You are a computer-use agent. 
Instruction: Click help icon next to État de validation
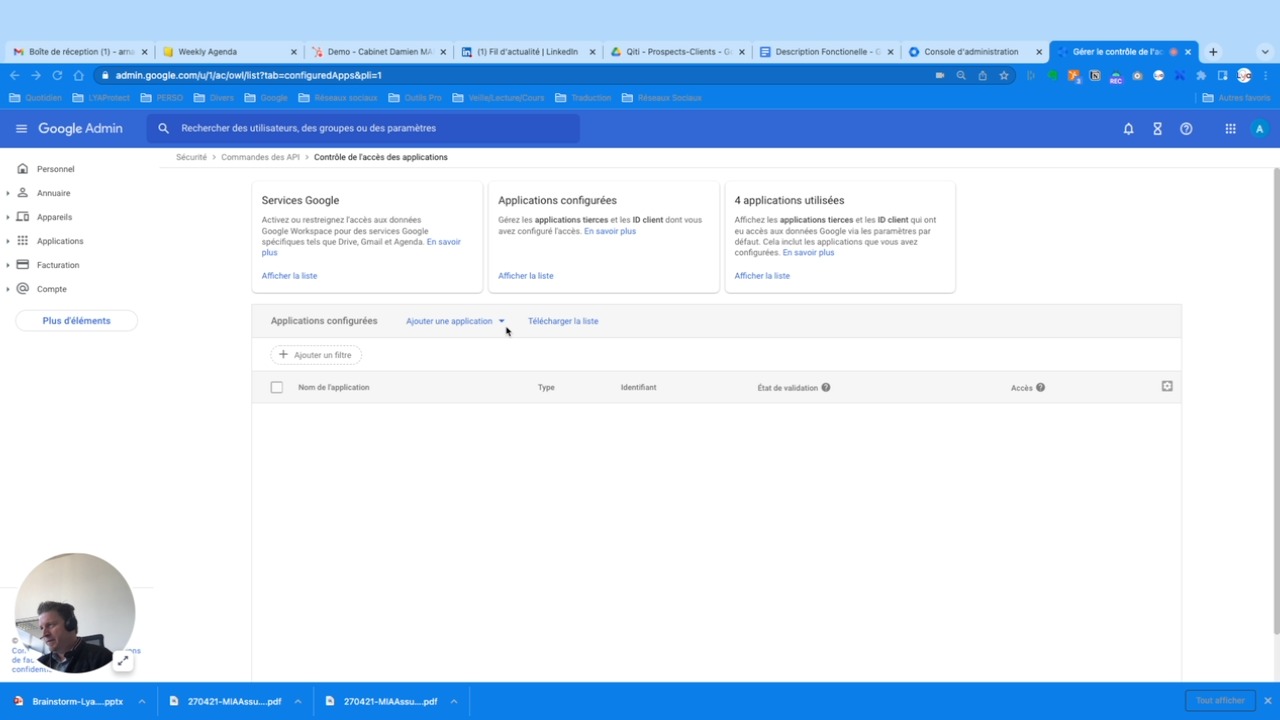(x=826, y=388)
